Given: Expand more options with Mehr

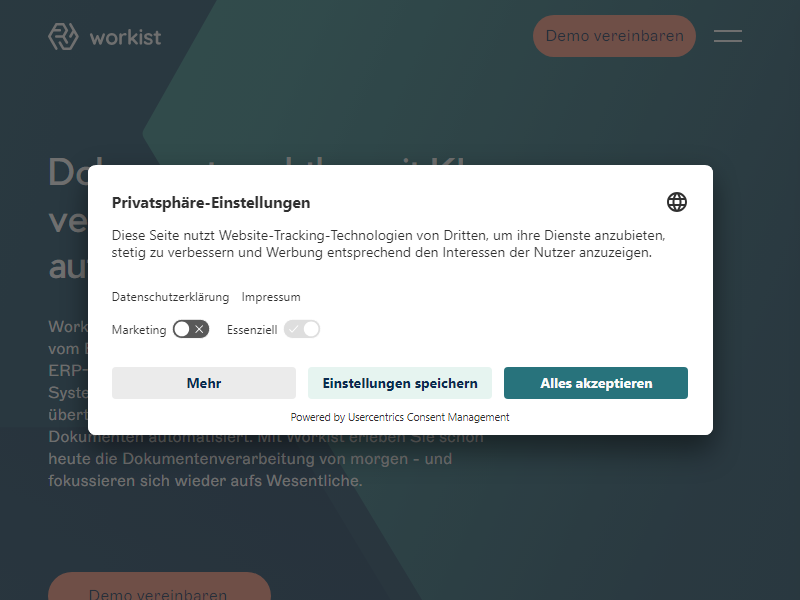Looking at the screenshot, I should [x=204, y=383].
